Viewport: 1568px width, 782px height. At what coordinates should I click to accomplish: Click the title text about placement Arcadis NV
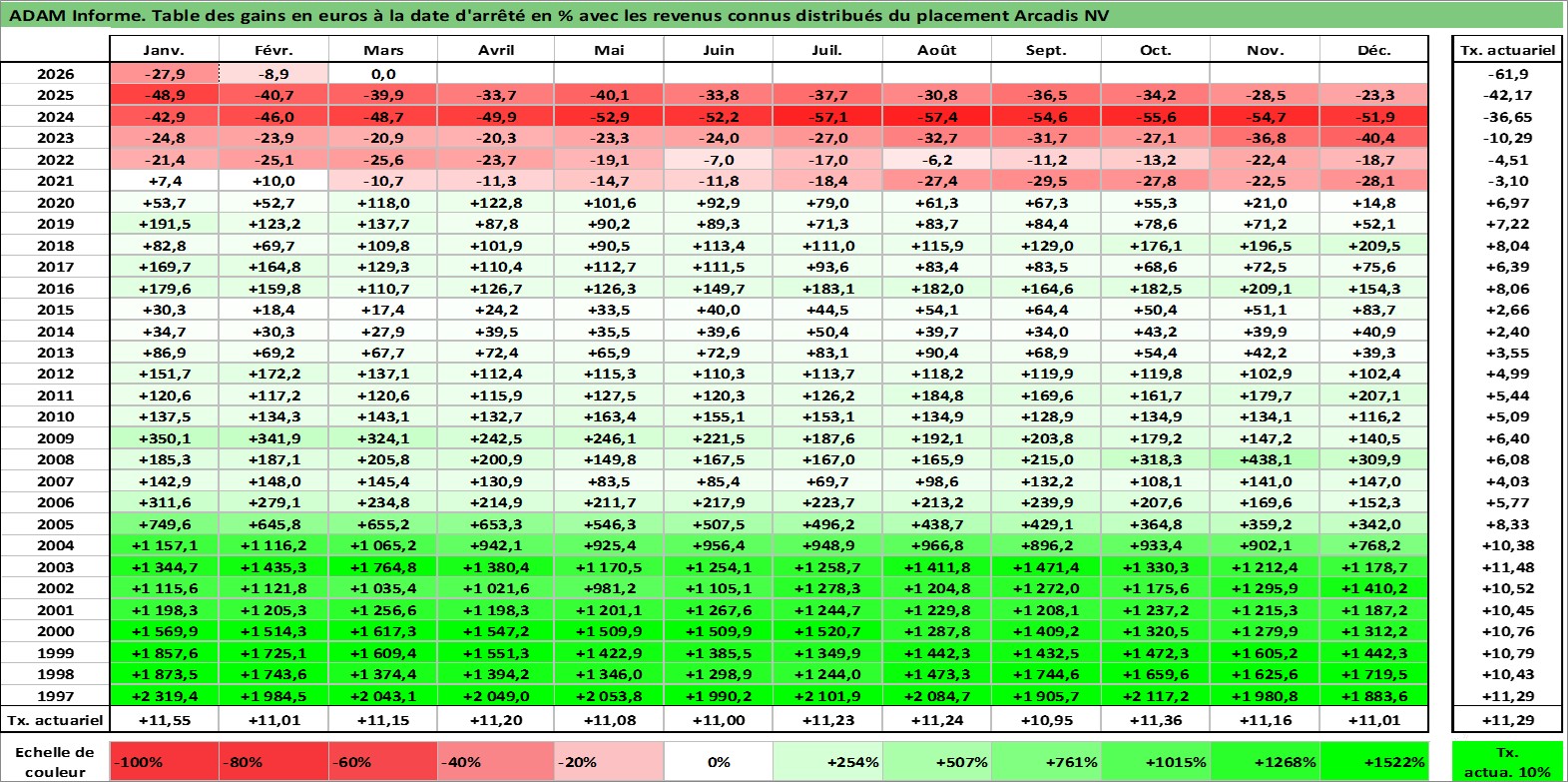pyautogui.click(x=559, y=16)
